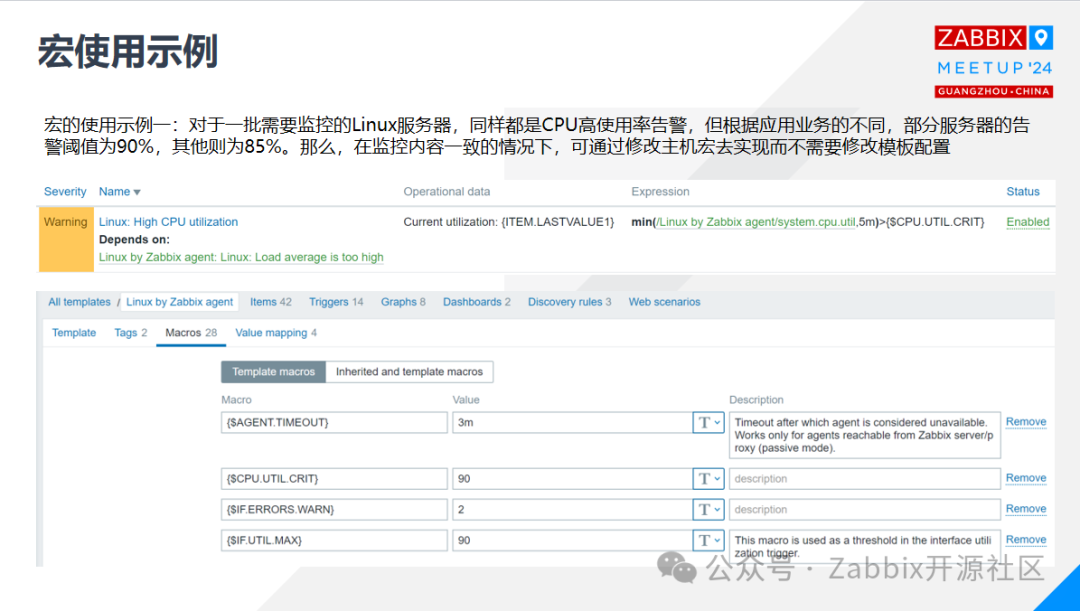Open the type dropdown for {$AGENT.TIMEOUT}
This screenshot has width=1080, height=611.
(x=708, y=422)
